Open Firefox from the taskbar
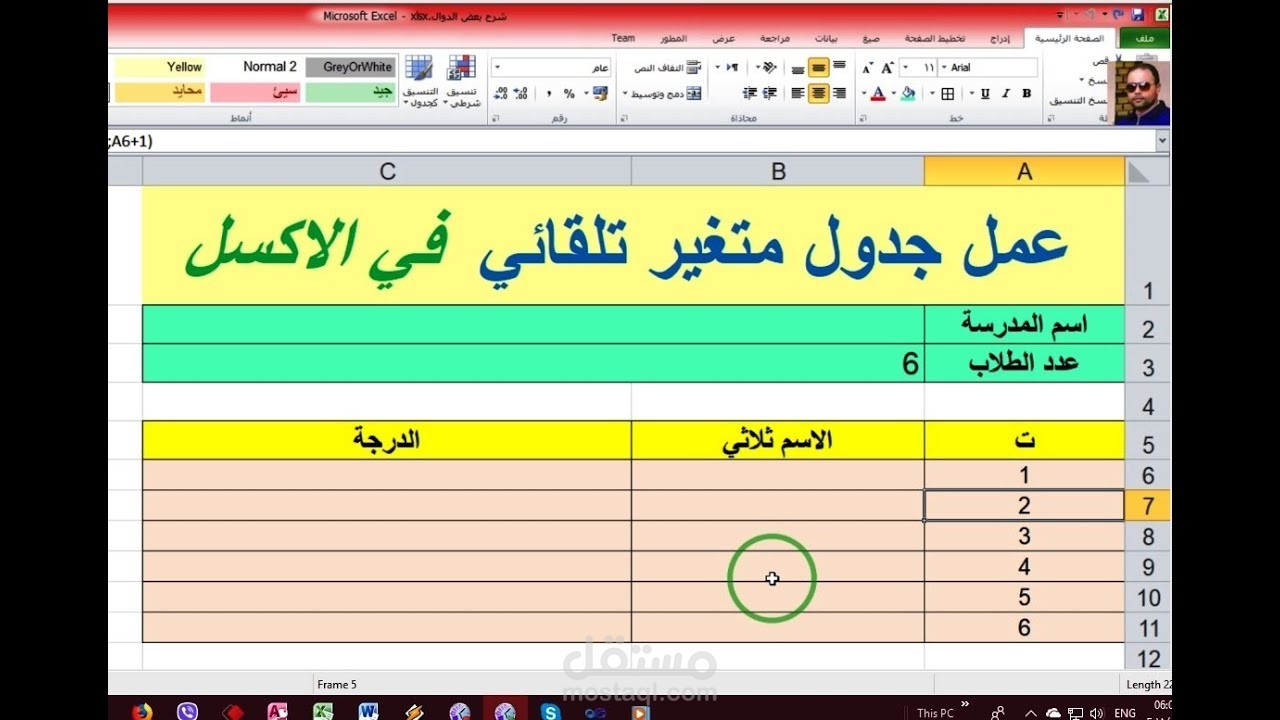 pyautogui.click(x=141, y=711)
